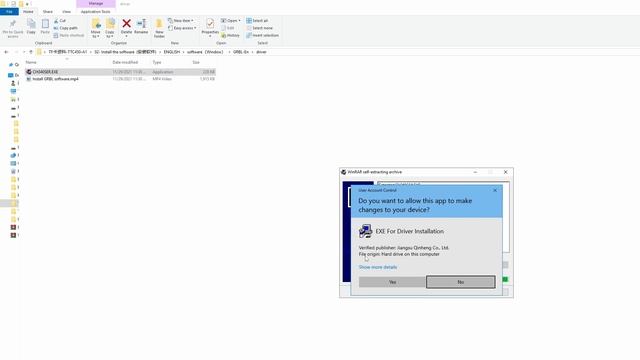
Task: Click GRBL-En breadcrumb segment
Action: pos(241,52)
